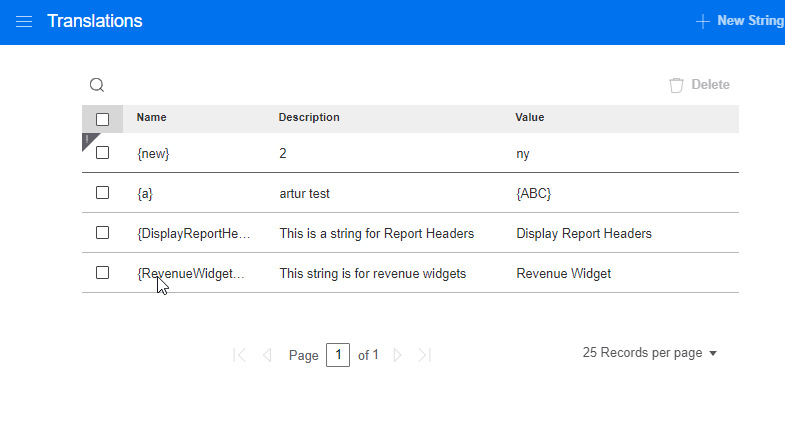Check the {new} row checkbox
This screenshot has height=423, width=785.
tap(102, 153)
